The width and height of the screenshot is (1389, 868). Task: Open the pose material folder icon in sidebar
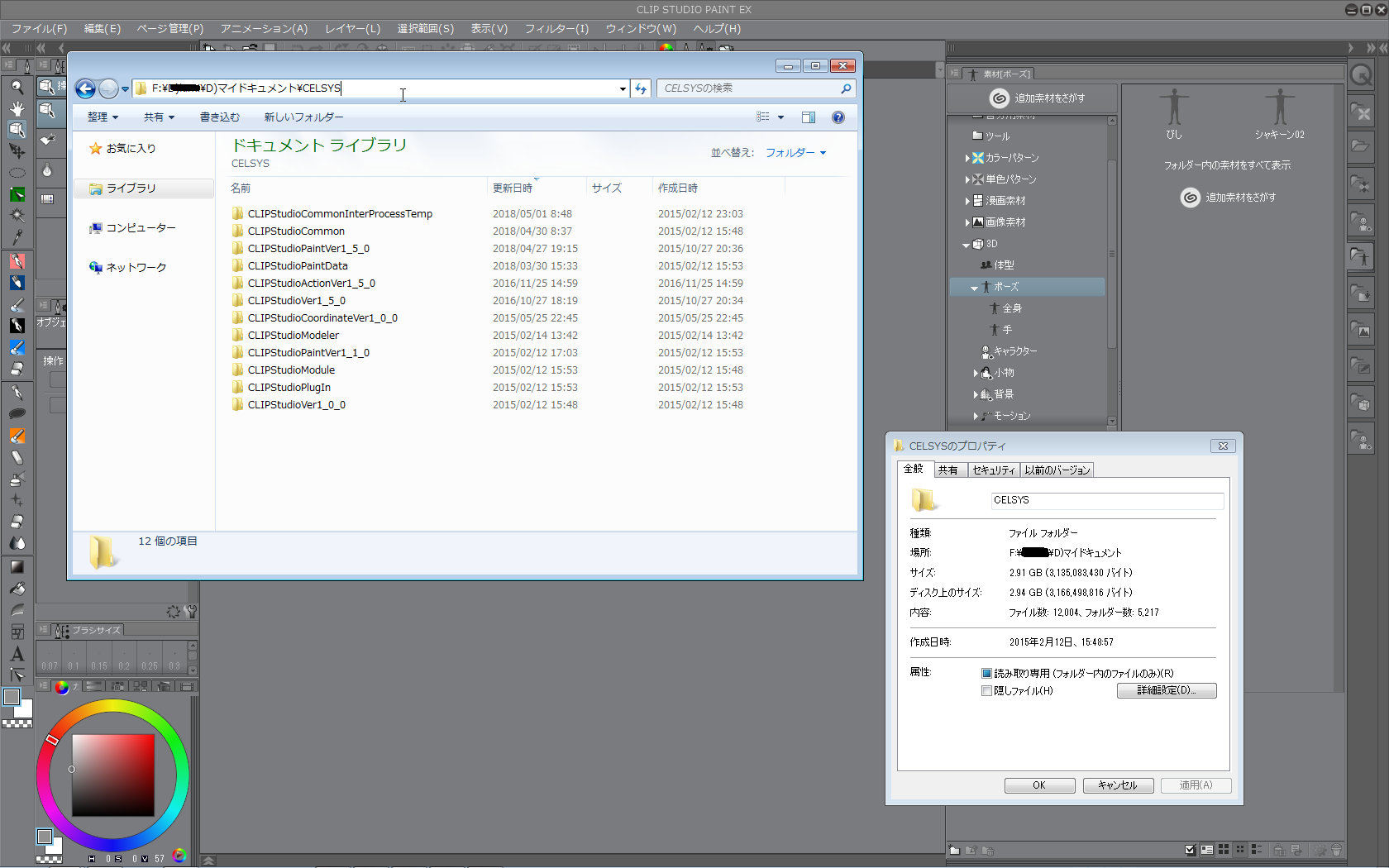[x=1361, y=257]
